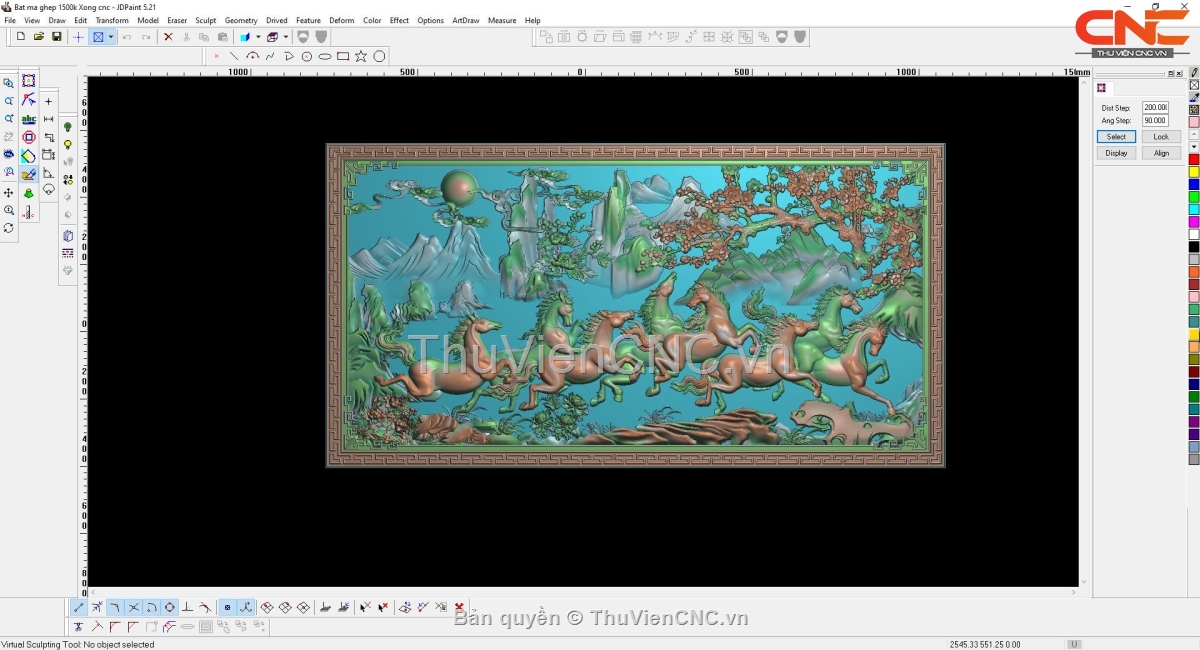
Task: Open the Sculpt menu
Action: pyautogui.click(x=205, y=20)
